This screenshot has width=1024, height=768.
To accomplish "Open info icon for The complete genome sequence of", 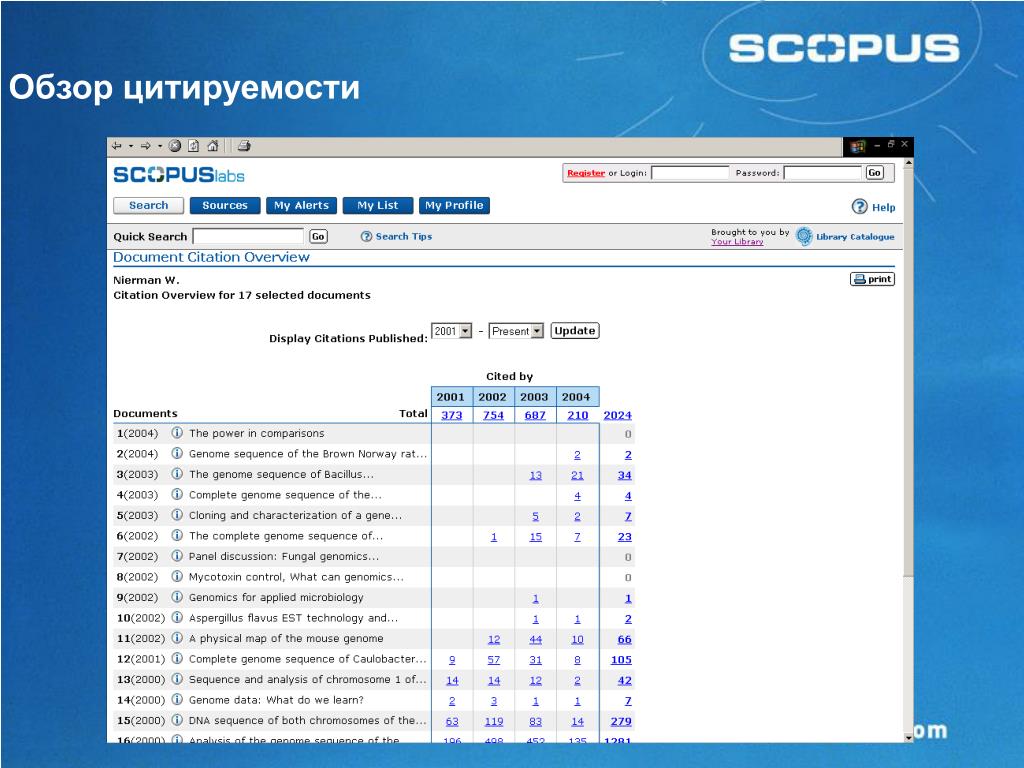I will pyautogui.click(x=177, y=535).
